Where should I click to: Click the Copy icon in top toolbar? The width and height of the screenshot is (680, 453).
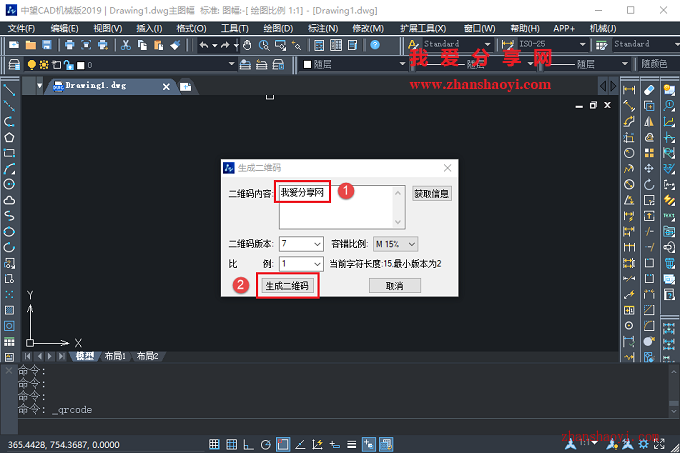pos(142,45)
